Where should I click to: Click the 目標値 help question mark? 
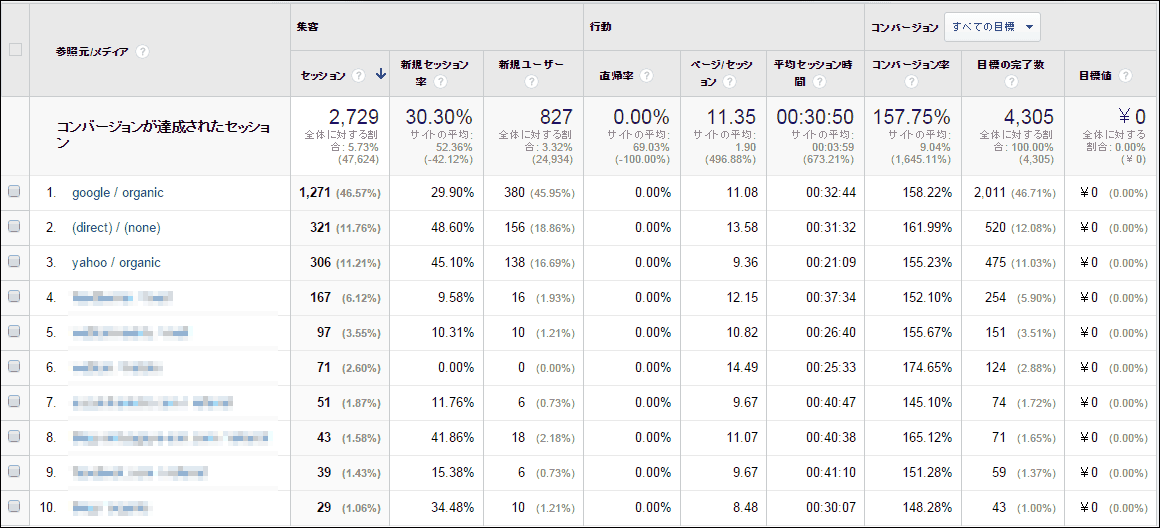(1126, 75)
